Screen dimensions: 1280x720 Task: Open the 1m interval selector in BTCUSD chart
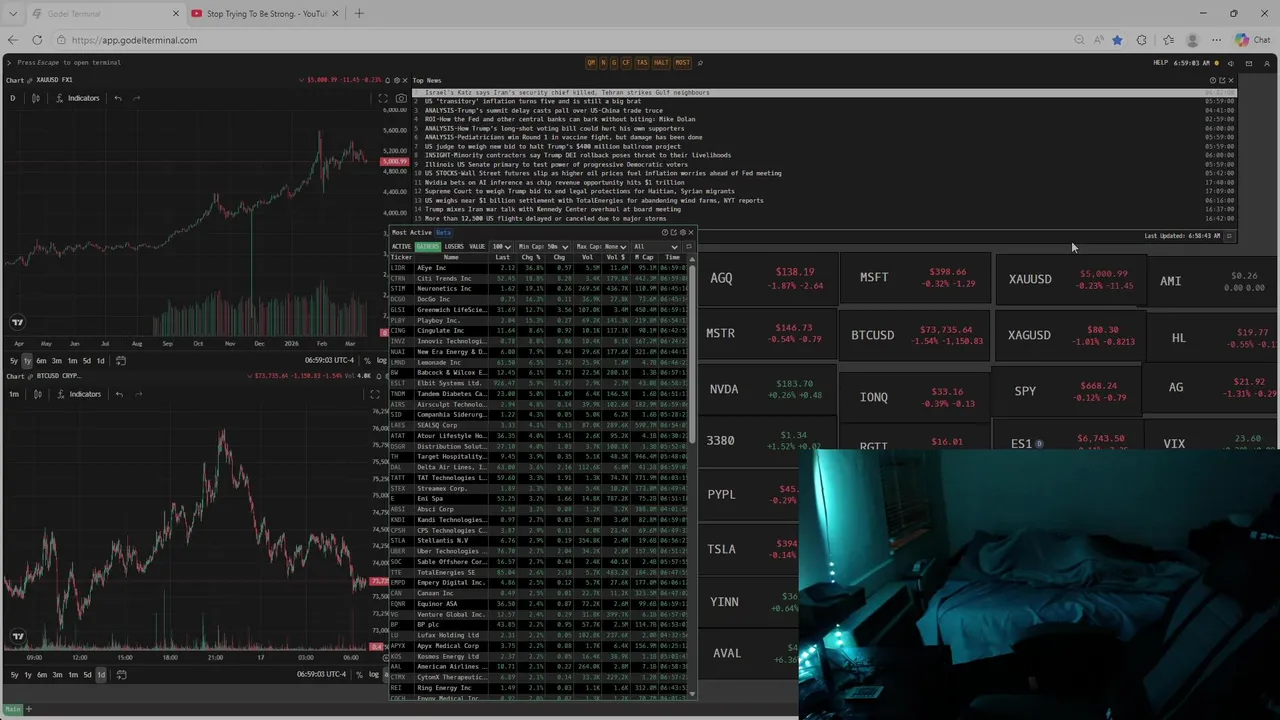(14, 394)
